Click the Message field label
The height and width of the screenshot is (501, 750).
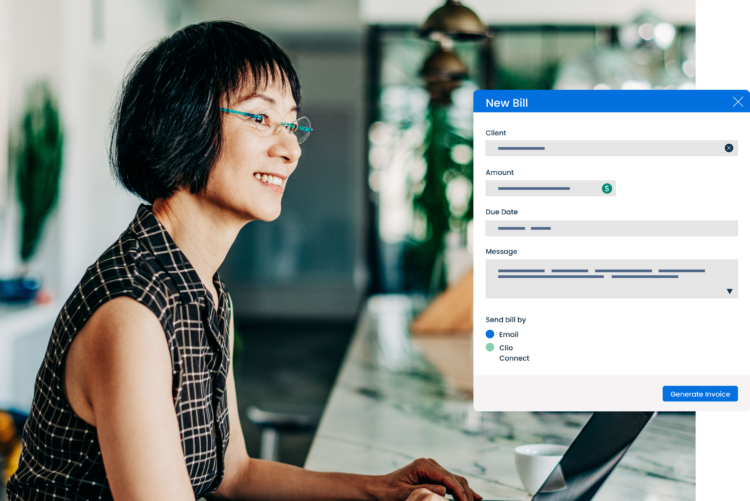[x=501, y=252]
